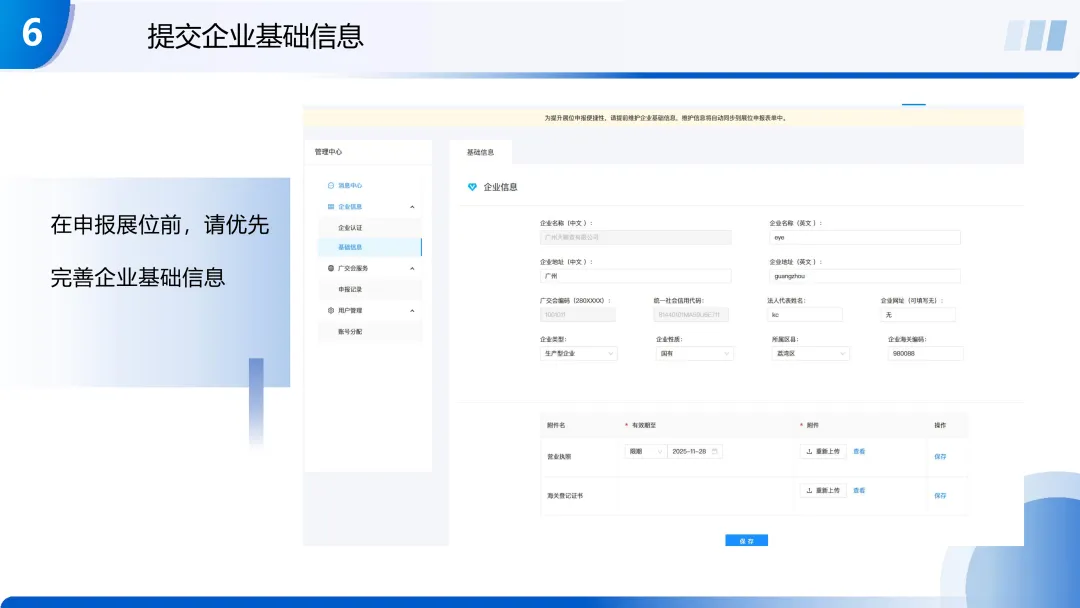Click the 企业地址(中文) input containing 广州
The height and width of the screenshot is (608, 1080).
[x=636, y=275]
